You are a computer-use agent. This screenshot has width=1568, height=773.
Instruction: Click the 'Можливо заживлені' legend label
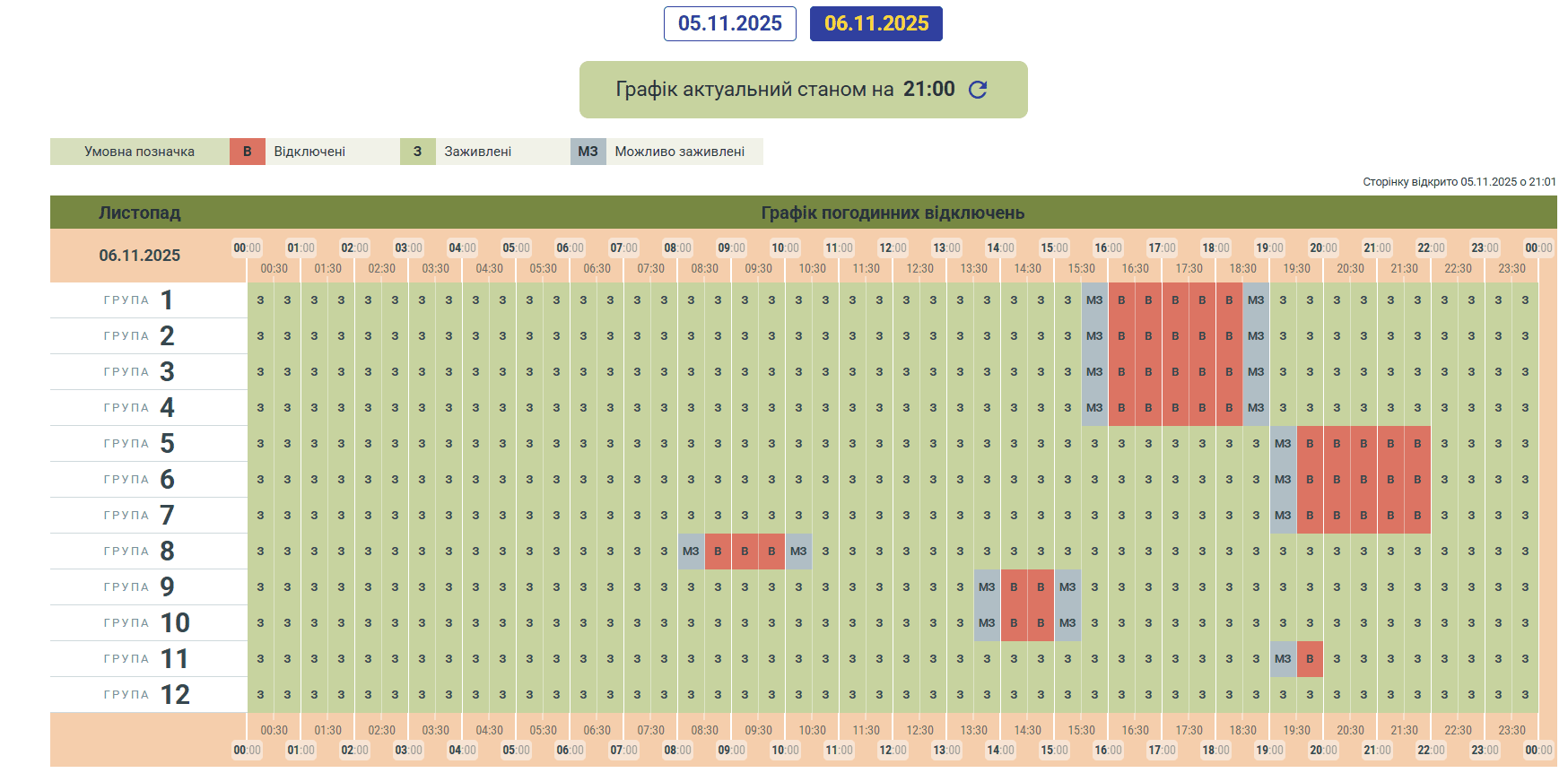[679, 152]
